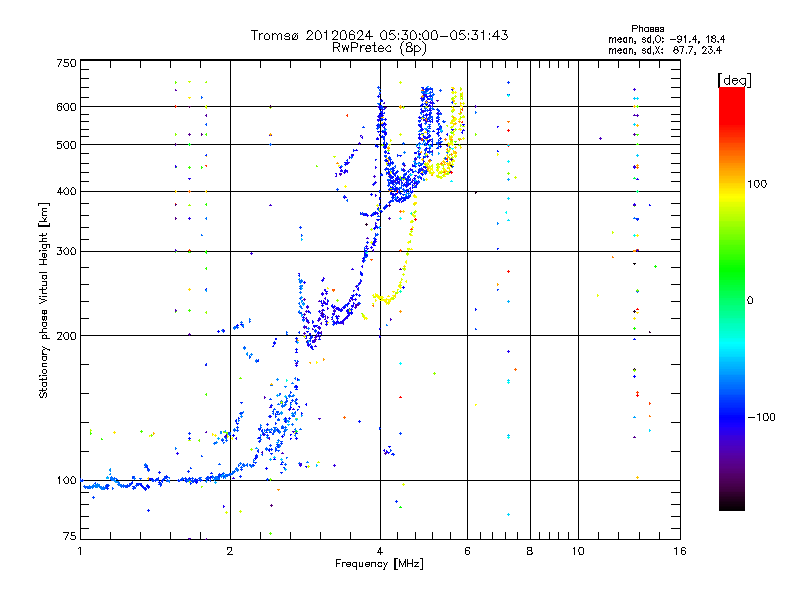
Task: Click the 'mean, sd,O: -91.4, 18.4' statistics line
Action: pos(666,40)
